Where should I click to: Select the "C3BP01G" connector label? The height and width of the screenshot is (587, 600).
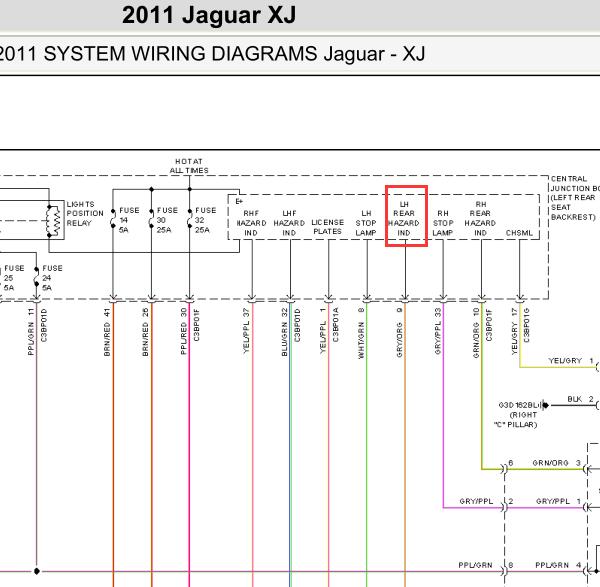pos(527,325)
